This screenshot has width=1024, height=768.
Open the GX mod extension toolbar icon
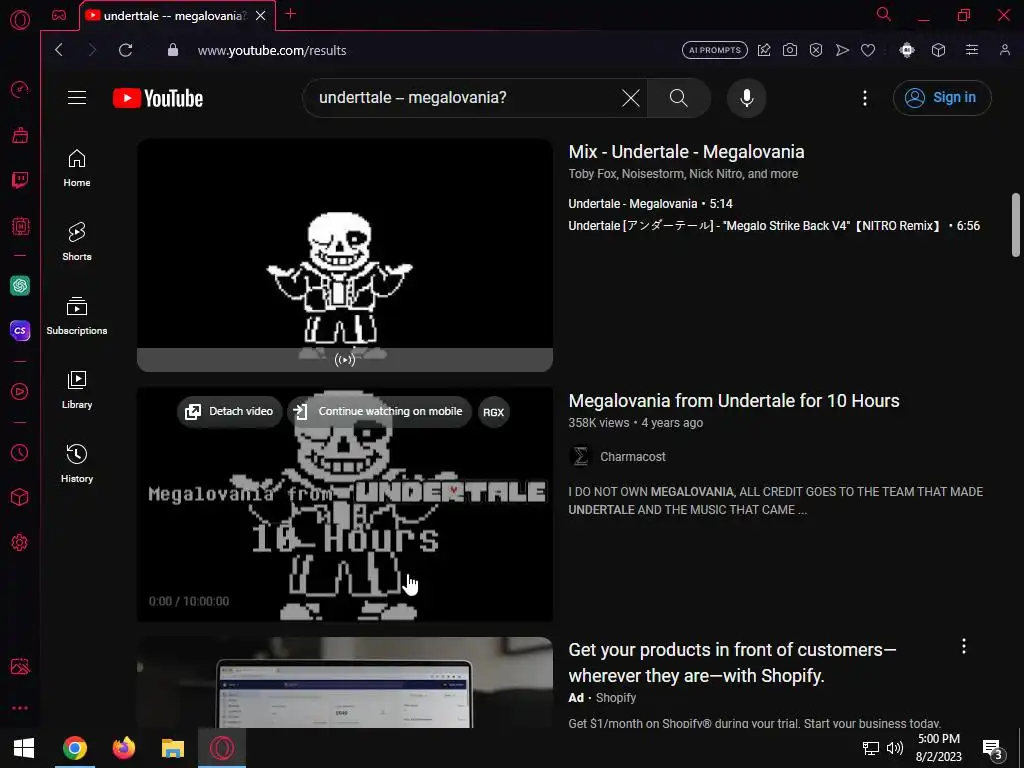906,50
